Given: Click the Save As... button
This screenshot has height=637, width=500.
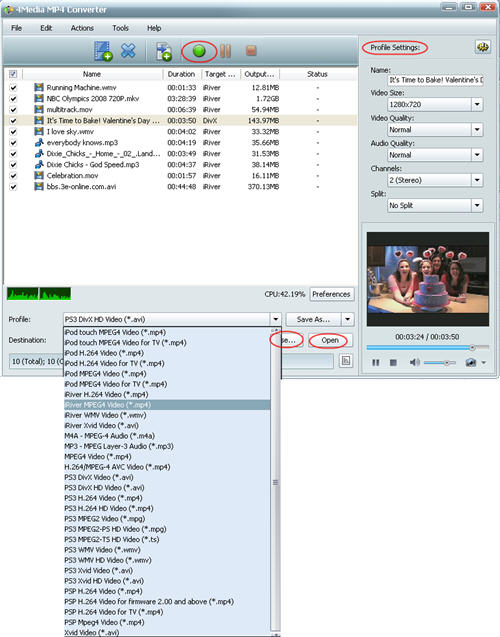Looking at the screenshot, I should click(313, 319).
